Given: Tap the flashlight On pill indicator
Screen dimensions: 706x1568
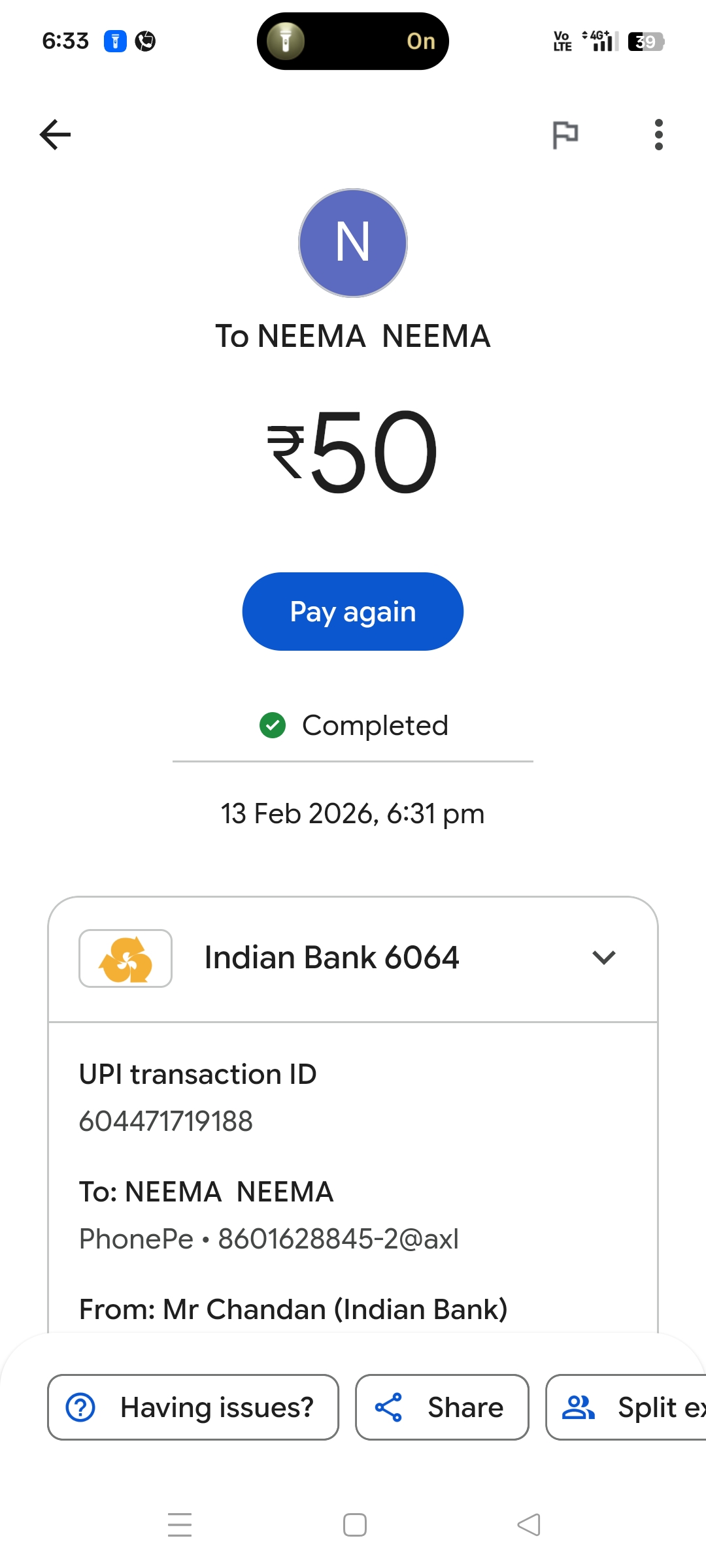Looking at the screenshot, I should pyautogui.click(x=353, y=41).
